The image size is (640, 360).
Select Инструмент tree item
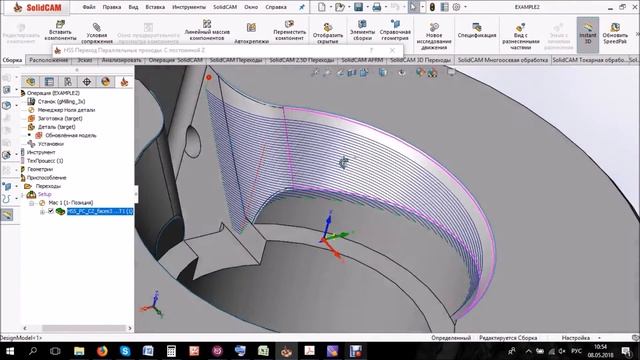coord(38,152)
